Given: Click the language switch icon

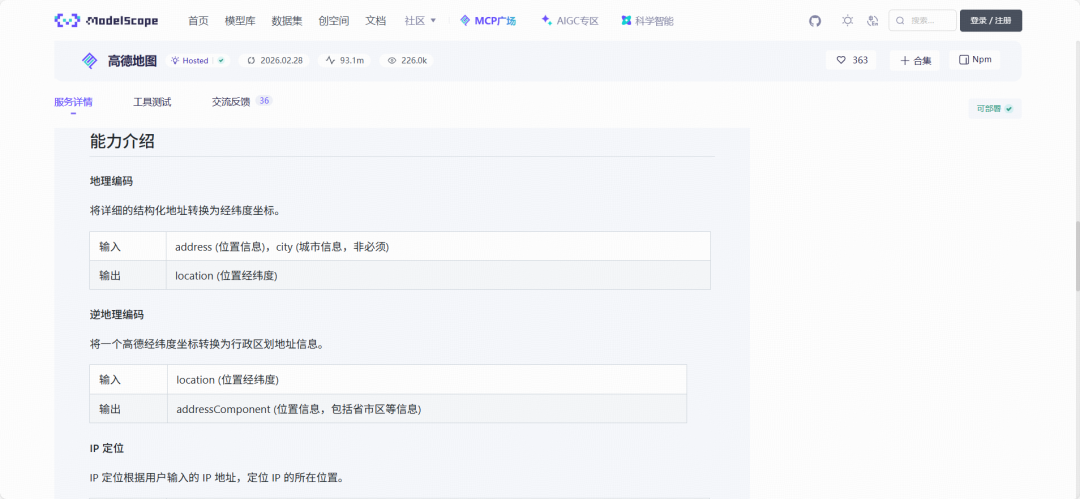Looking at the screenshot, I should (x=873, y=21).
